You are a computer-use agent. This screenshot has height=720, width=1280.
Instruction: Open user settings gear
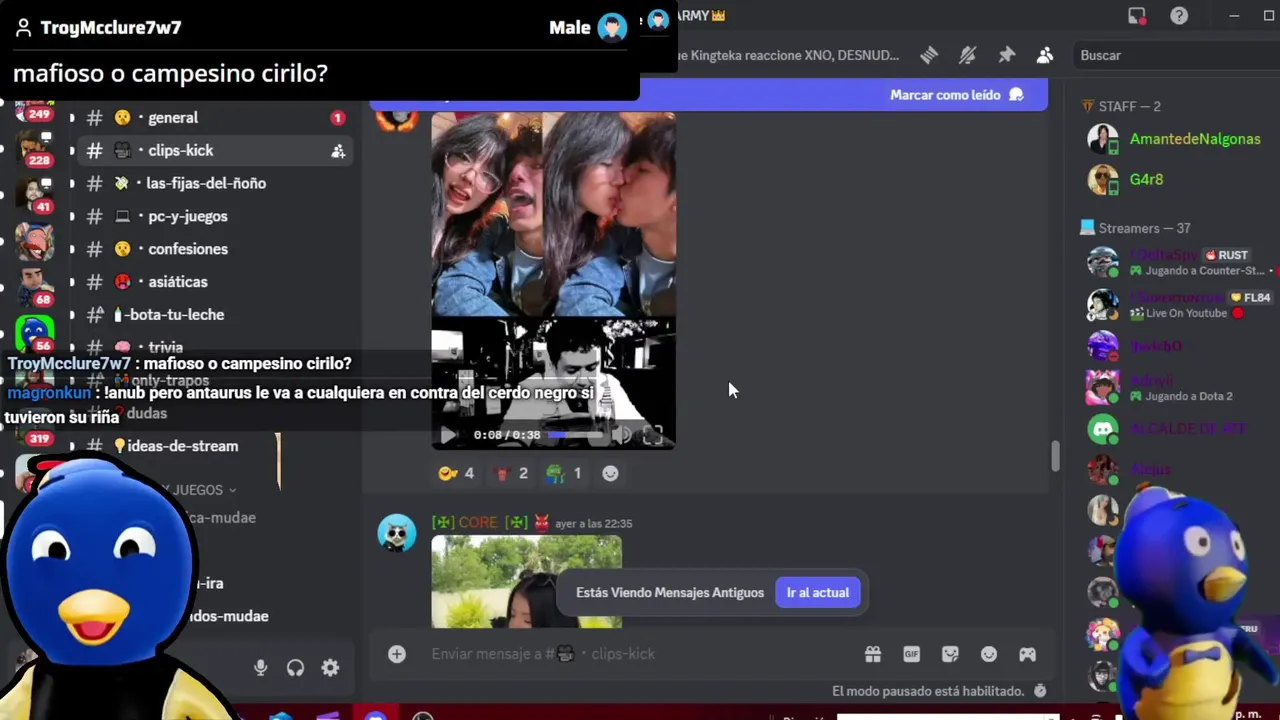click(x=330, y=668)
